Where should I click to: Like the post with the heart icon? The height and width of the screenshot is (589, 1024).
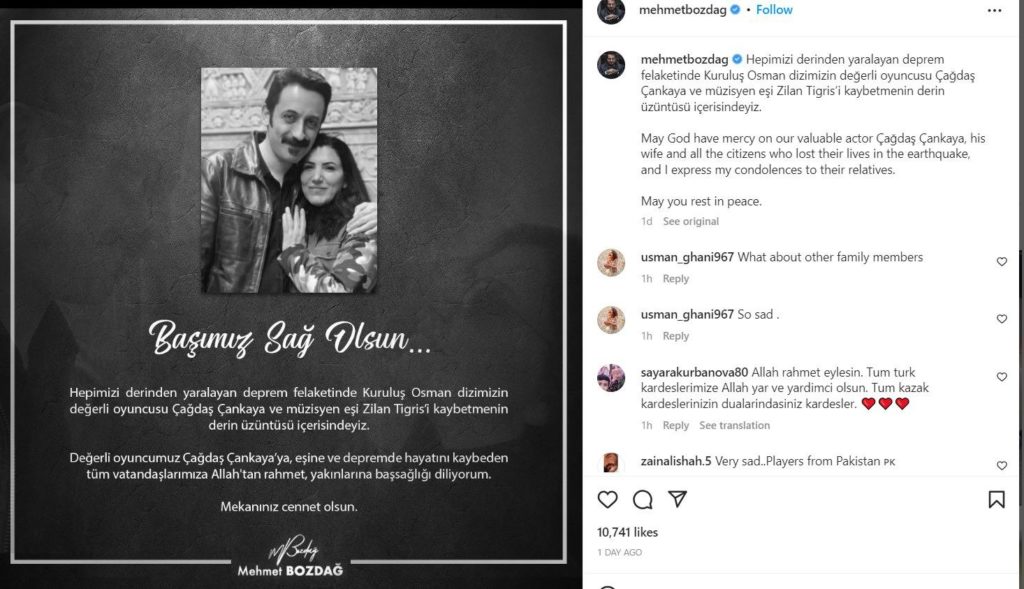pos(607,500)
